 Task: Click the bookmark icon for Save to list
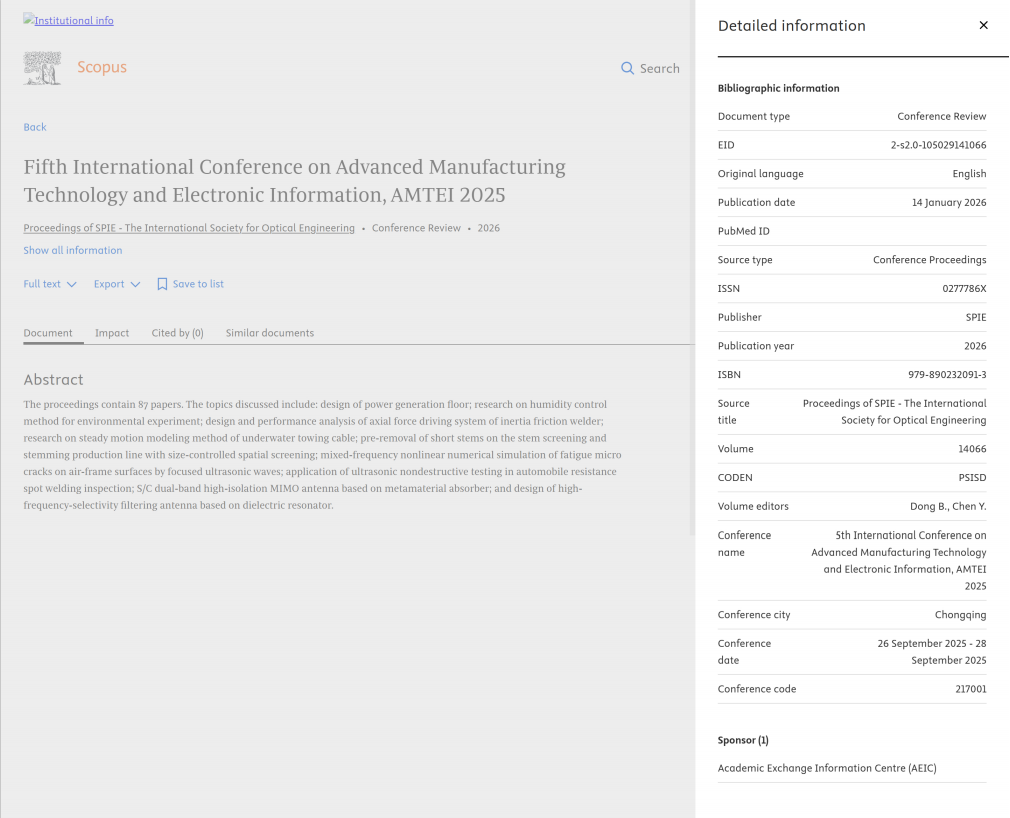pyautogui.click(x=162, y=284)
